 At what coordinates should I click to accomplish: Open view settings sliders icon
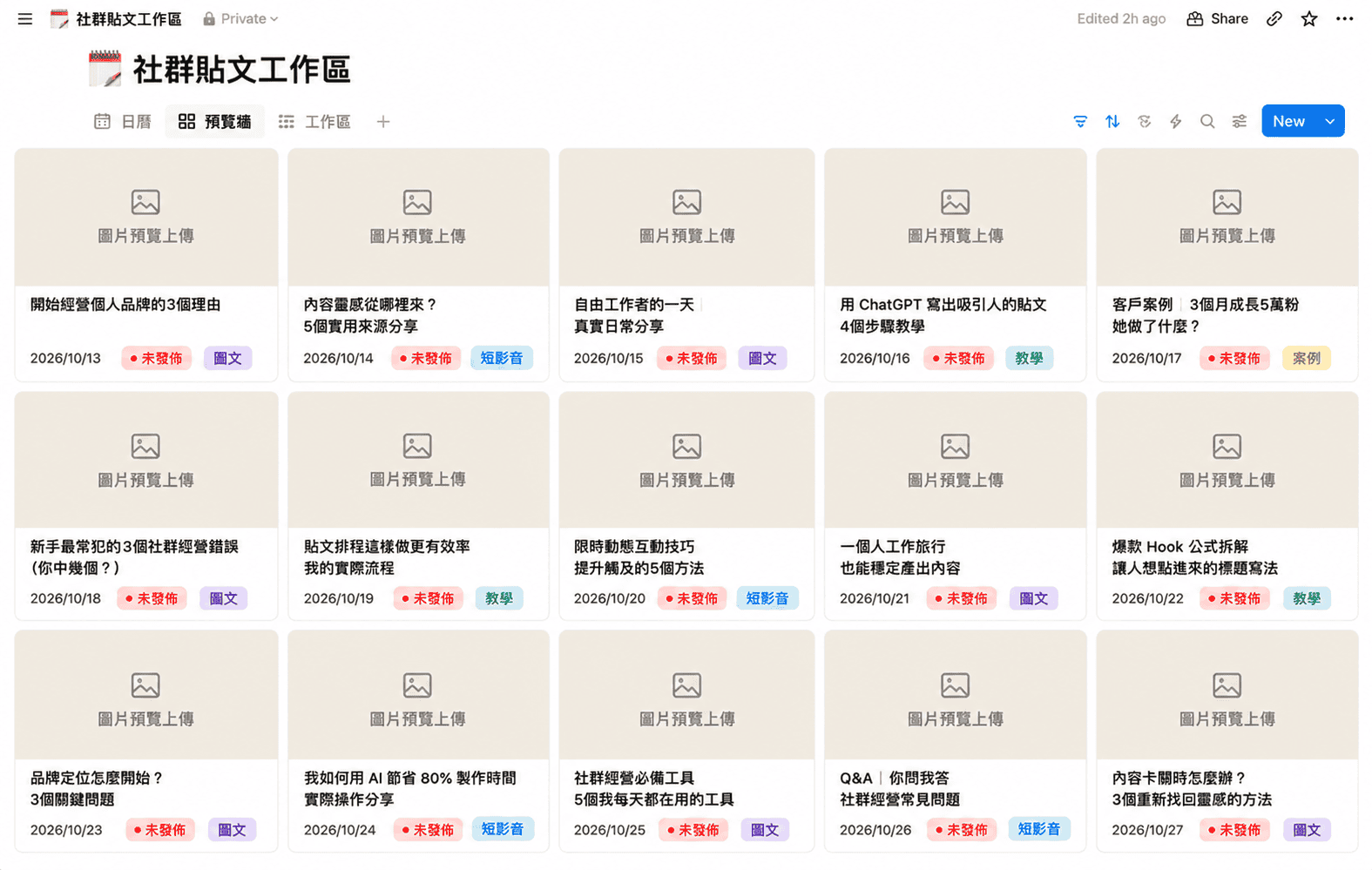[x=1240, y=121]
